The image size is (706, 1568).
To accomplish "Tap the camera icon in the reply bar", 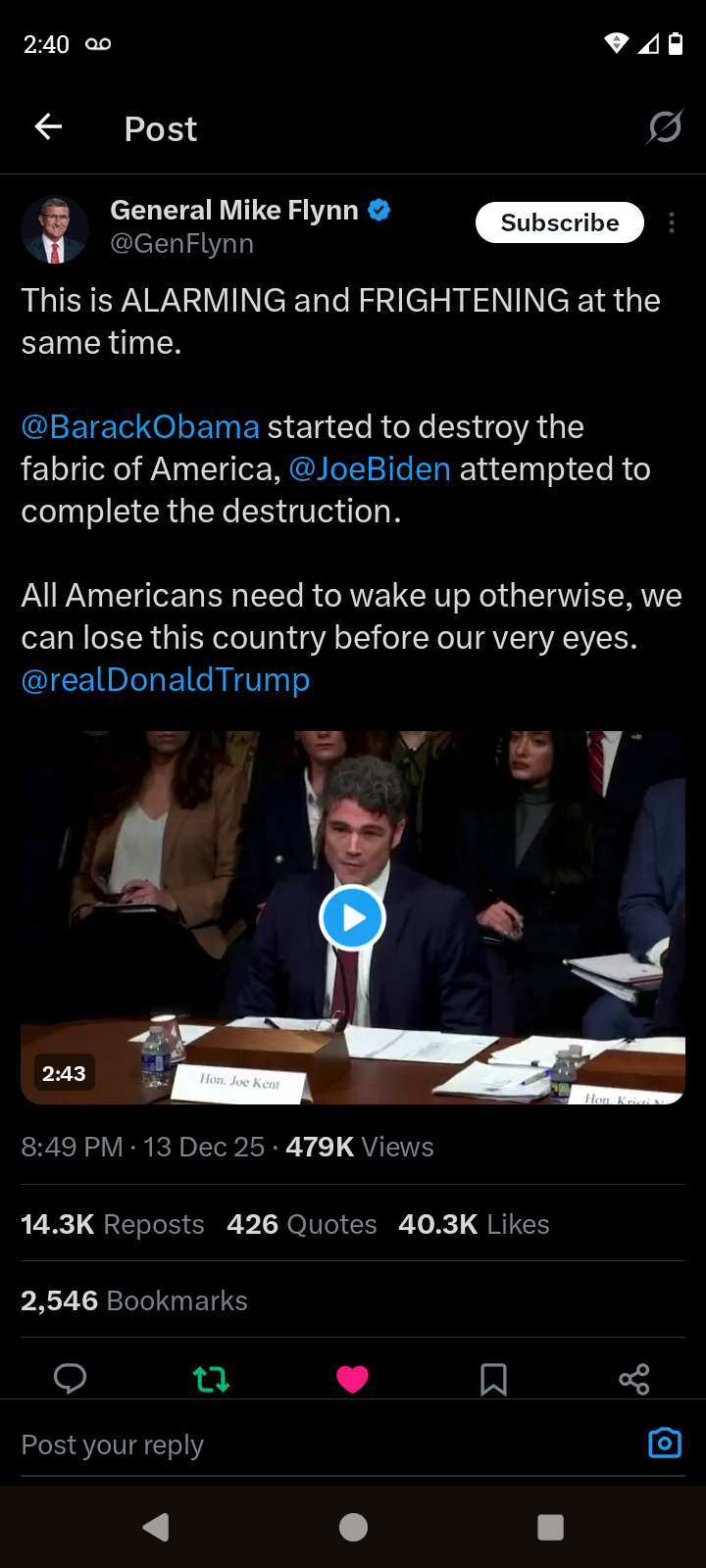I will pos(665,1443).
